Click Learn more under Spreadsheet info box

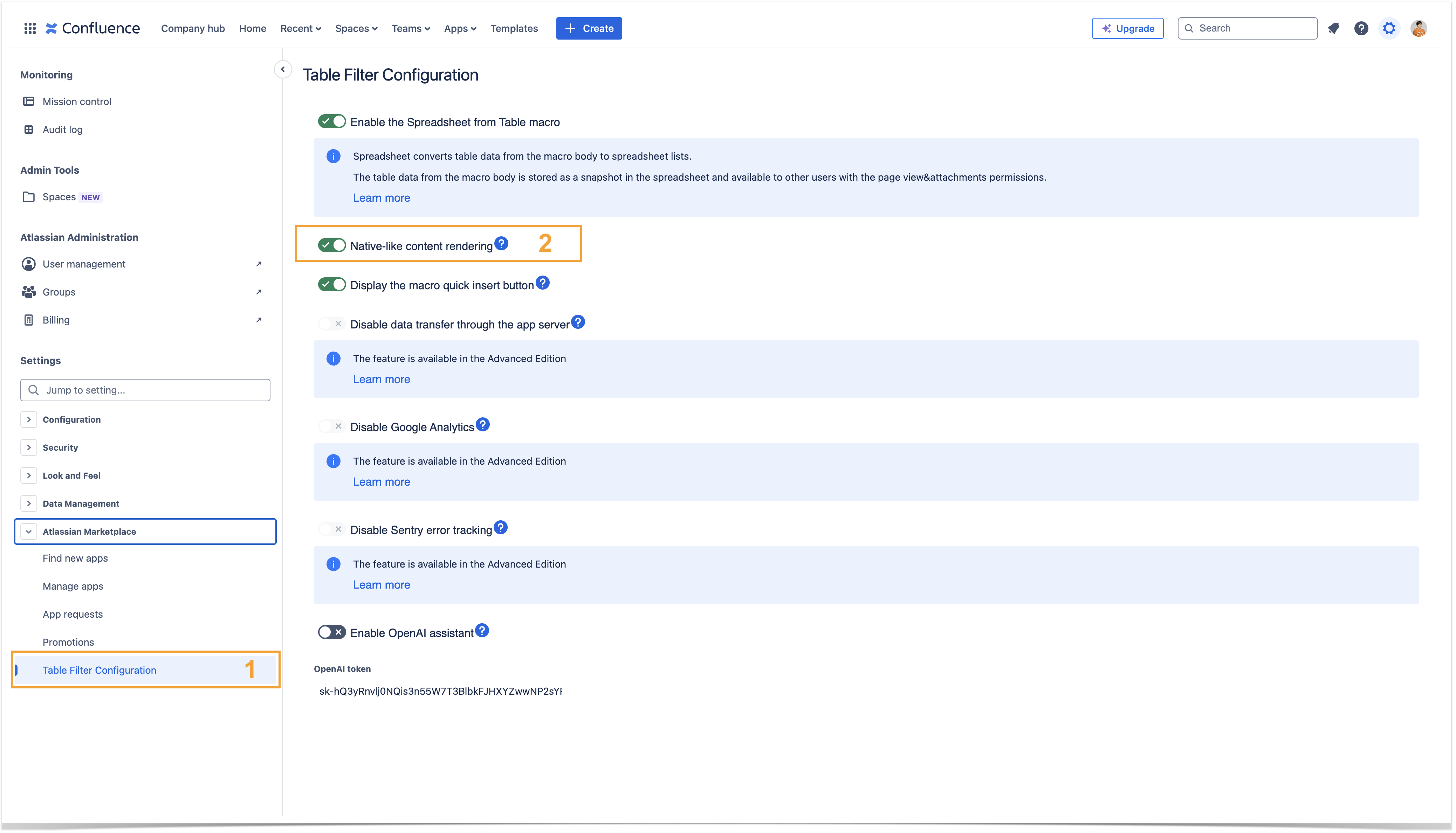381,198
